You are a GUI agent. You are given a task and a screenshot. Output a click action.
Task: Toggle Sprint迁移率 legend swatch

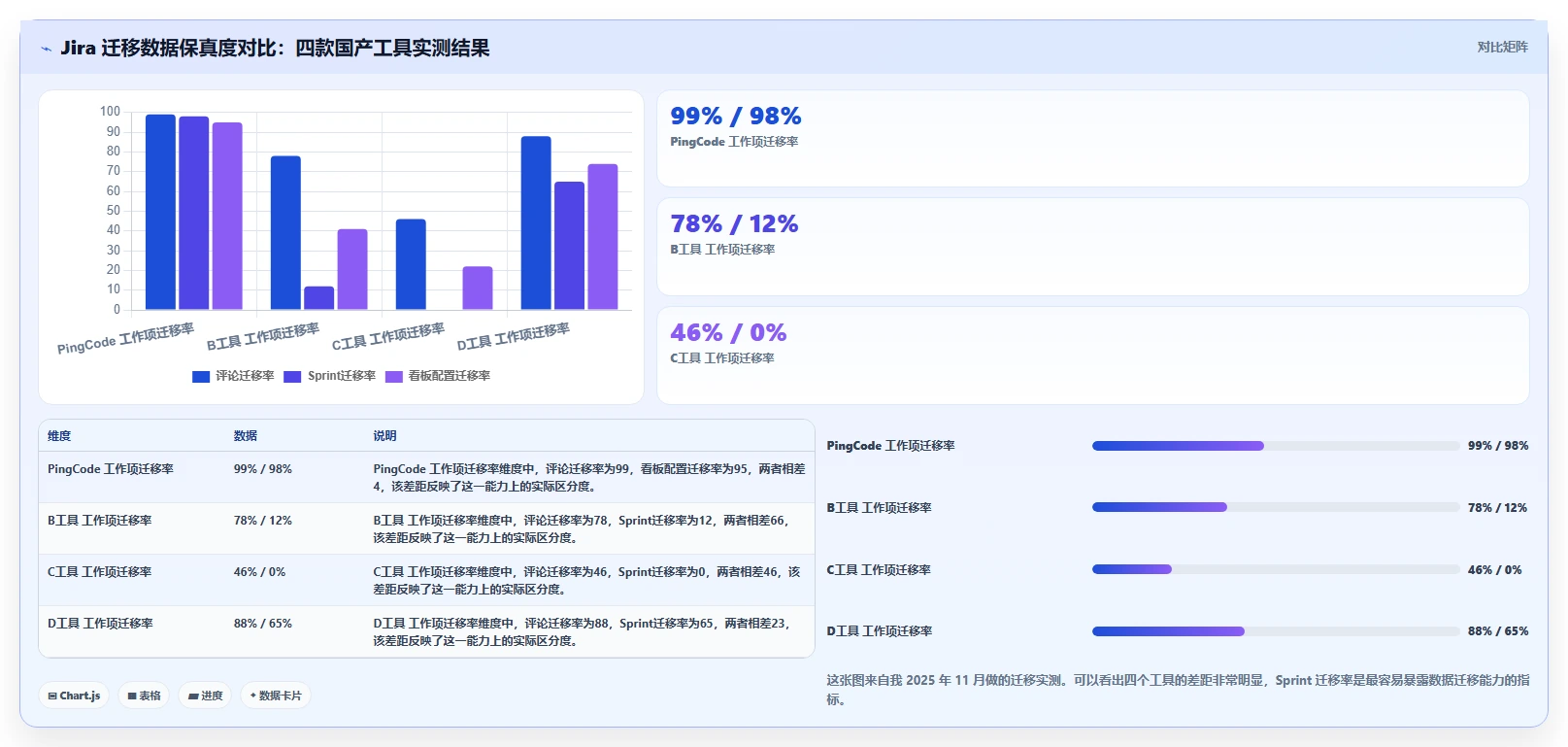point(292,377)
